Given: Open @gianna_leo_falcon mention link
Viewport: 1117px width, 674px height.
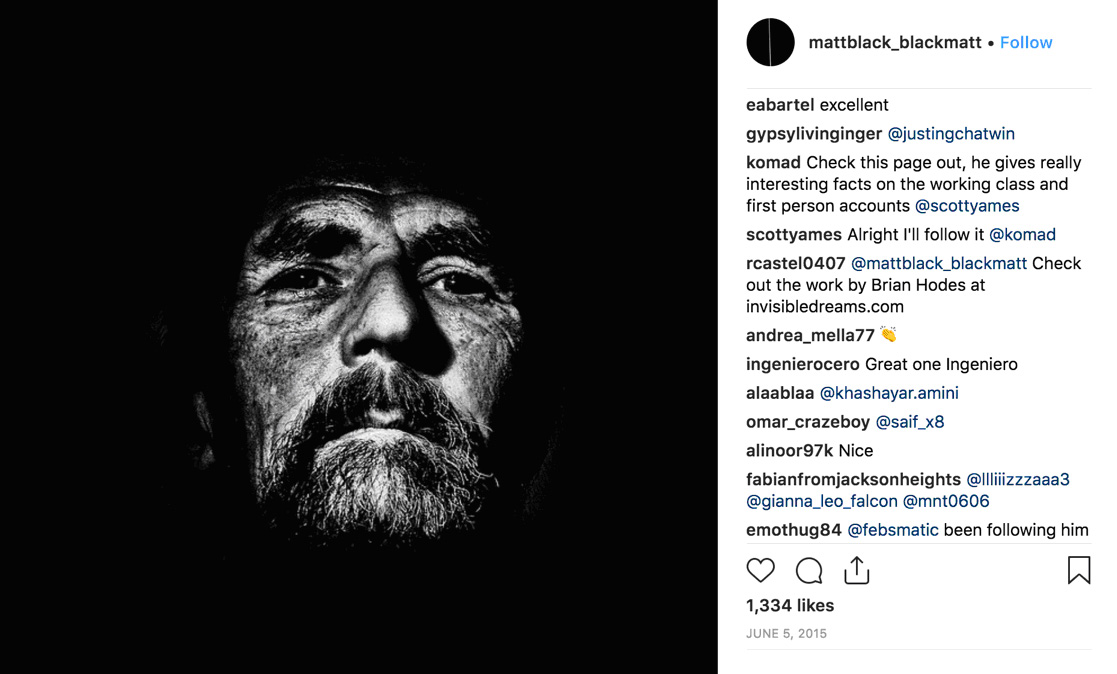Looking at the screenshot, I should (822, 501).
